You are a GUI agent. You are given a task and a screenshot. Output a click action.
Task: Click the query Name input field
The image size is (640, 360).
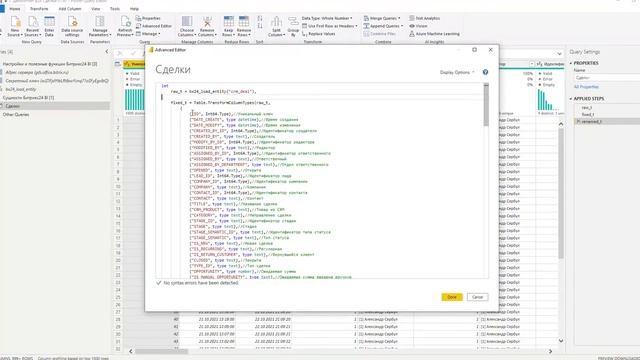tap(607, 78)
